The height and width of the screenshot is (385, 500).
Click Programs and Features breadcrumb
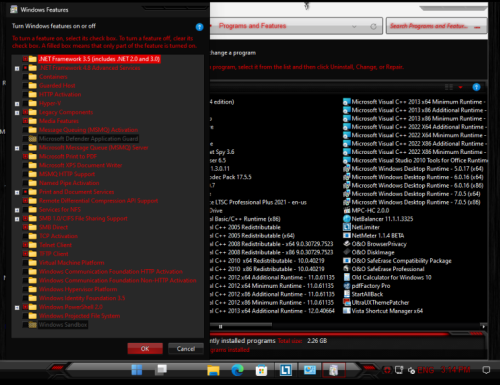tap(252, 26)
